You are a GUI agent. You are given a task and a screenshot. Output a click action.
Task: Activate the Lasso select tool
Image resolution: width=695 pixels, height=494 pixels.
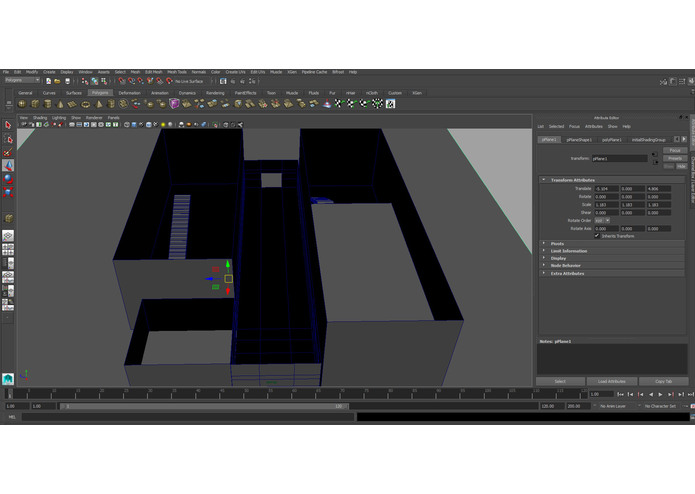tap(8, 139)
